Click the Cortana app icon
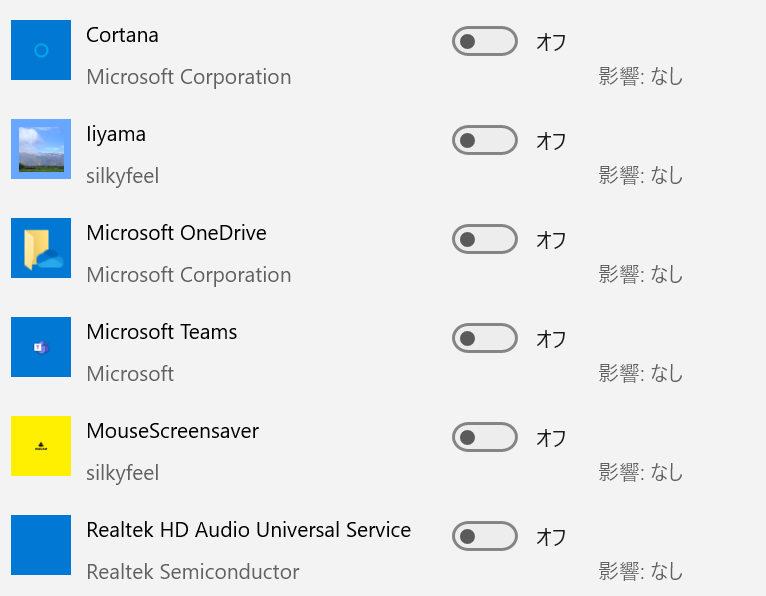Viewport: 766px width, 596px height. tap(41, 50)
